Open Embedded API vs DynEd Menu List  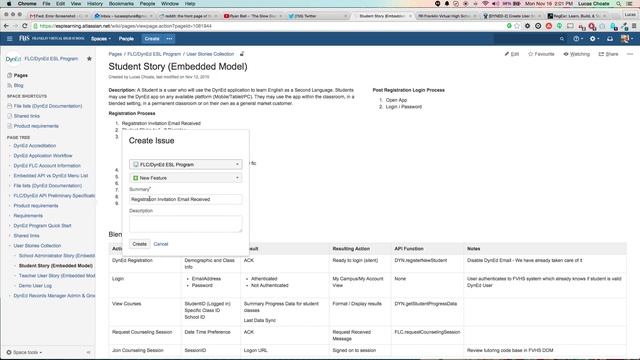[51, 176]
